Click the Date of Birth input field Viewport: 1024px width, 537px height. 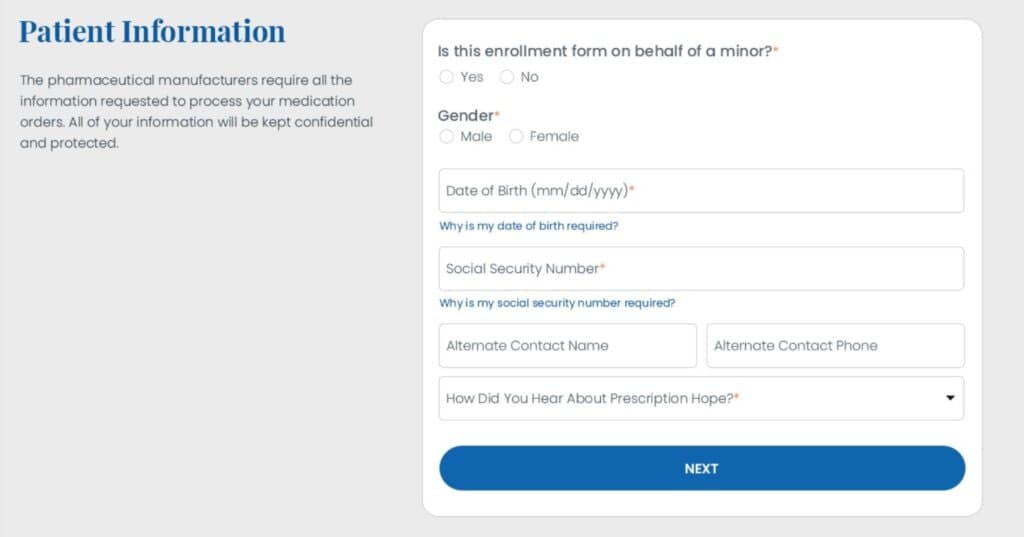701,191
